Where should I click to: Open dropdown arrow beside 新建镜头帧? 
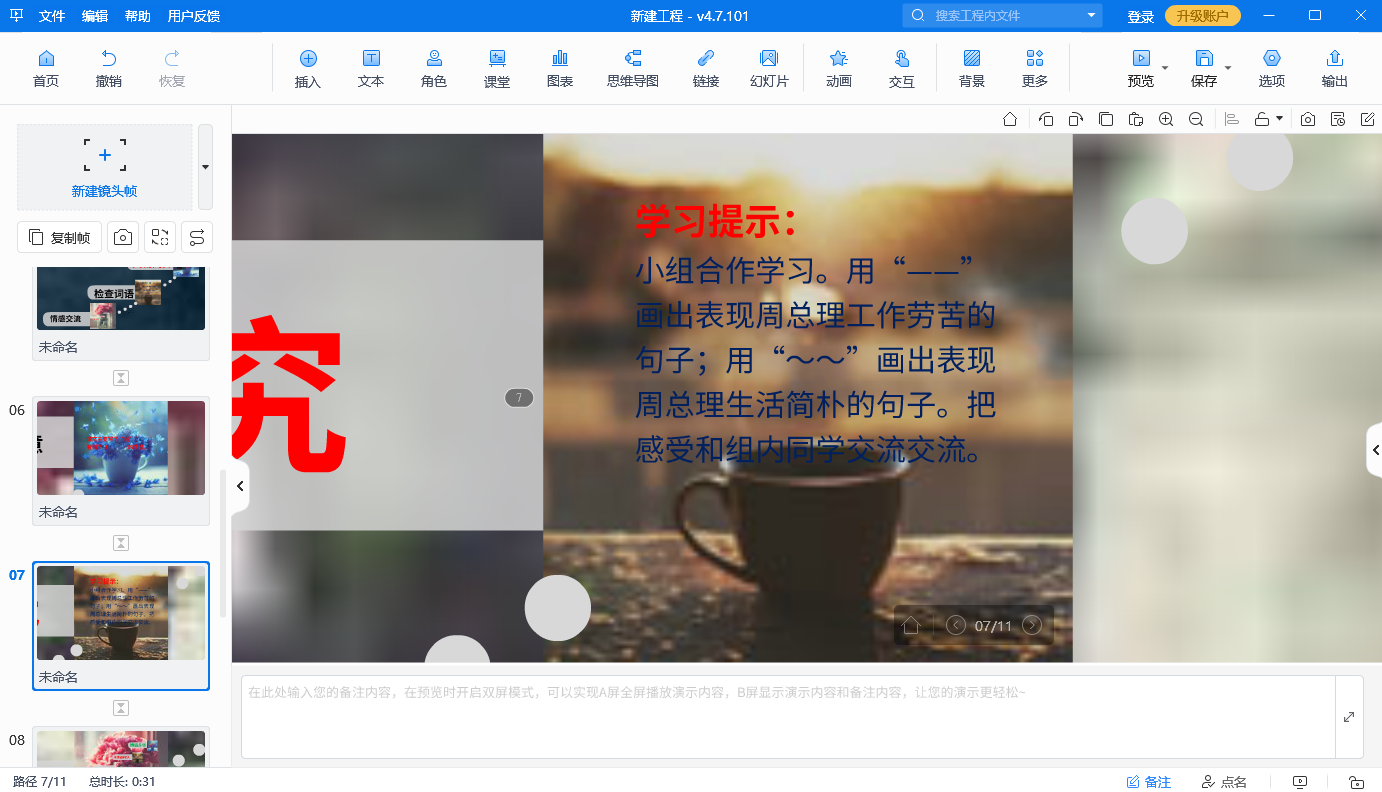205,167
